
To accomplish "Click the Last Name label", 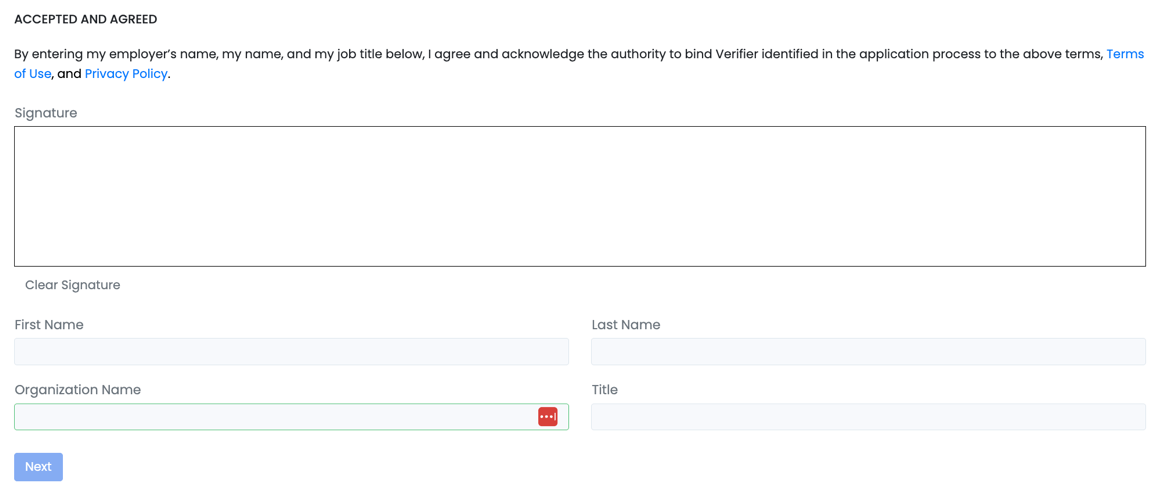I will [x=626, y=325].
